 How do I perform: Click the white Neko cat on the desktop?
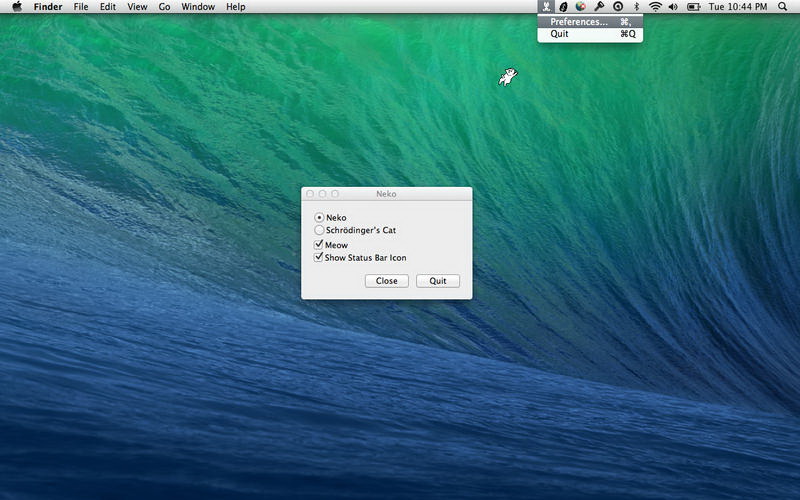[509, 77]
